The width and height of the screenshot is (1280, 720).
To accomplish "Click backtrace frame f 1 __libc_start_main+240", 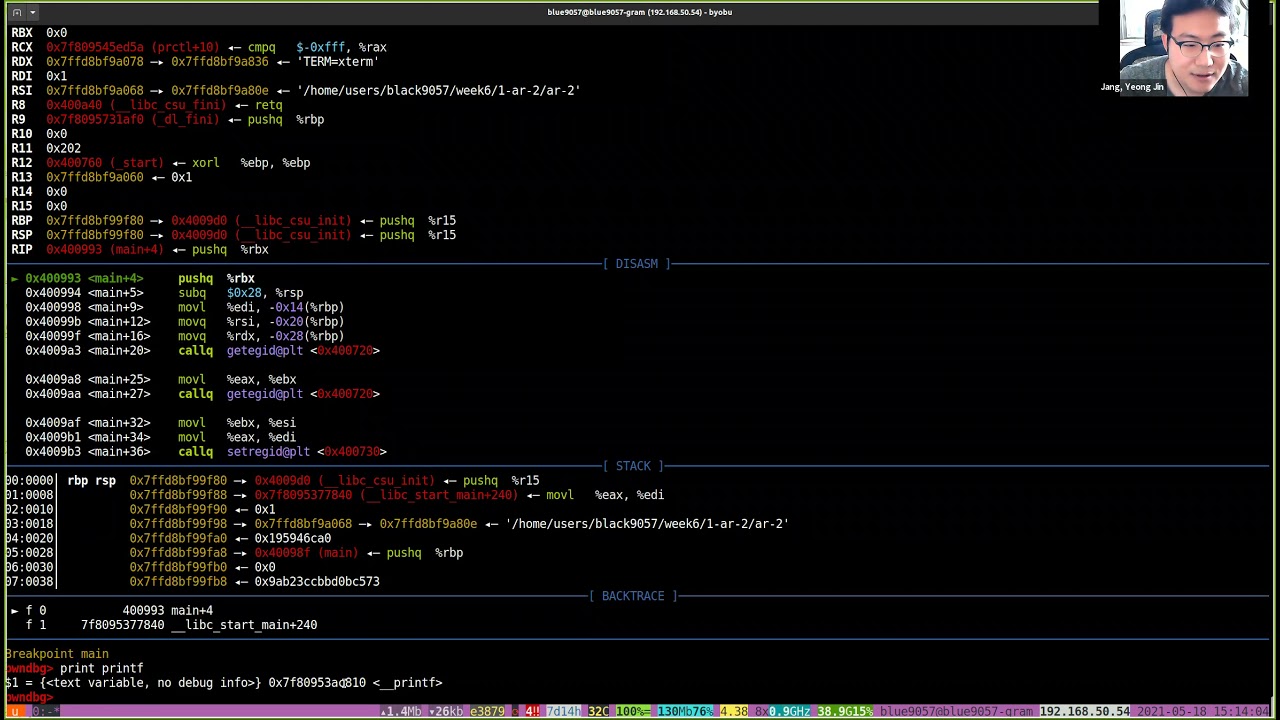I will click(172, 625).
